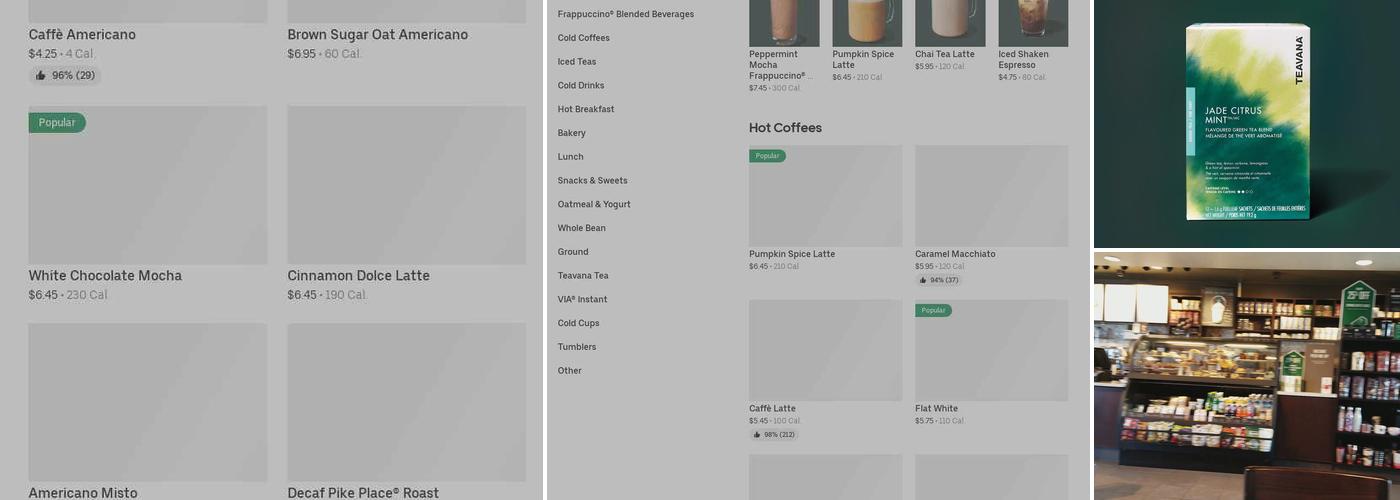Screen dimensions: 1400x500
Task: Click the Brown Sugar Oat Americano item name
Action: click(377, 35)
